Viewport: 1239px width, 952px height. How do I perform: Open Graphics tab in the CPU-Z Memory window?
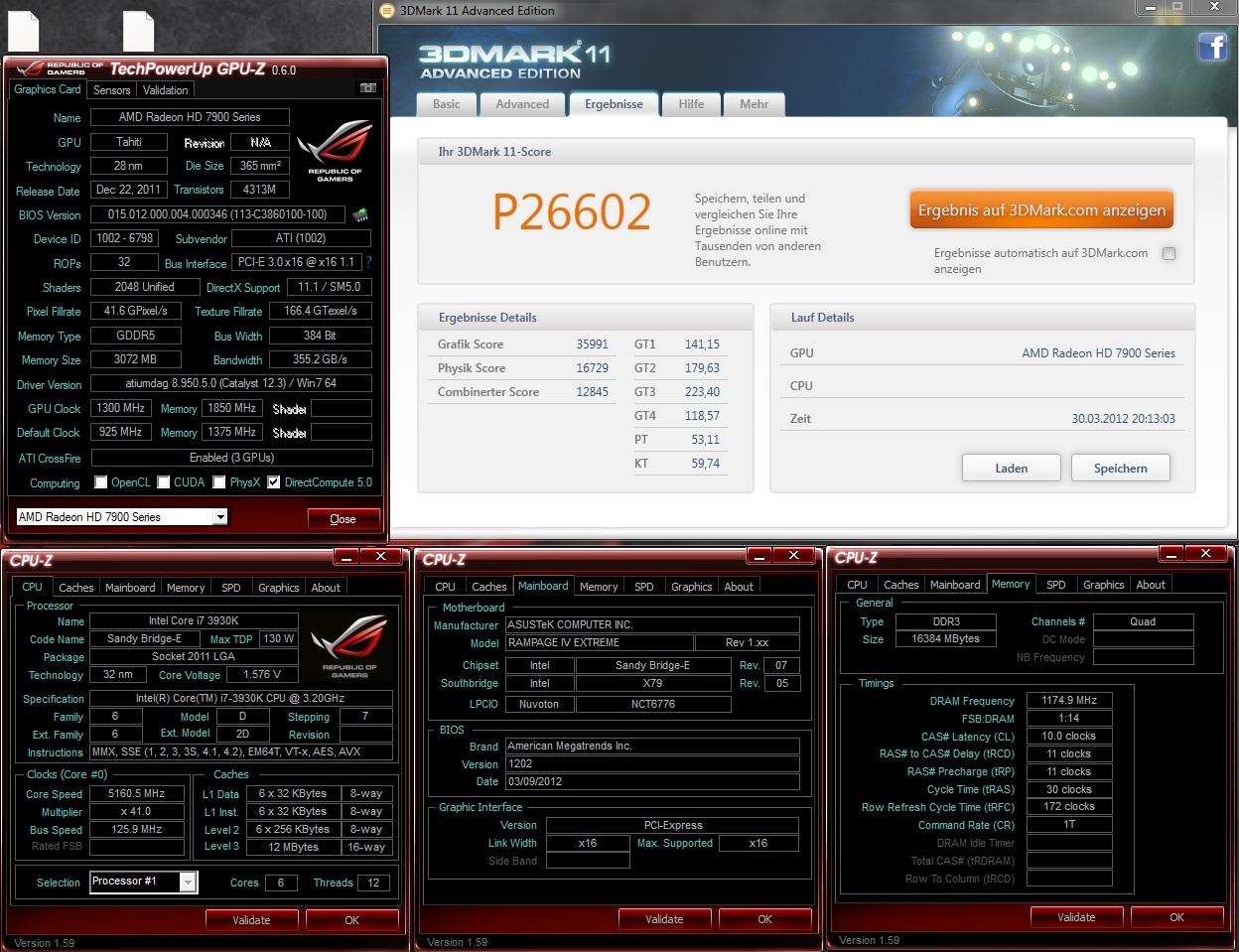1104,585
